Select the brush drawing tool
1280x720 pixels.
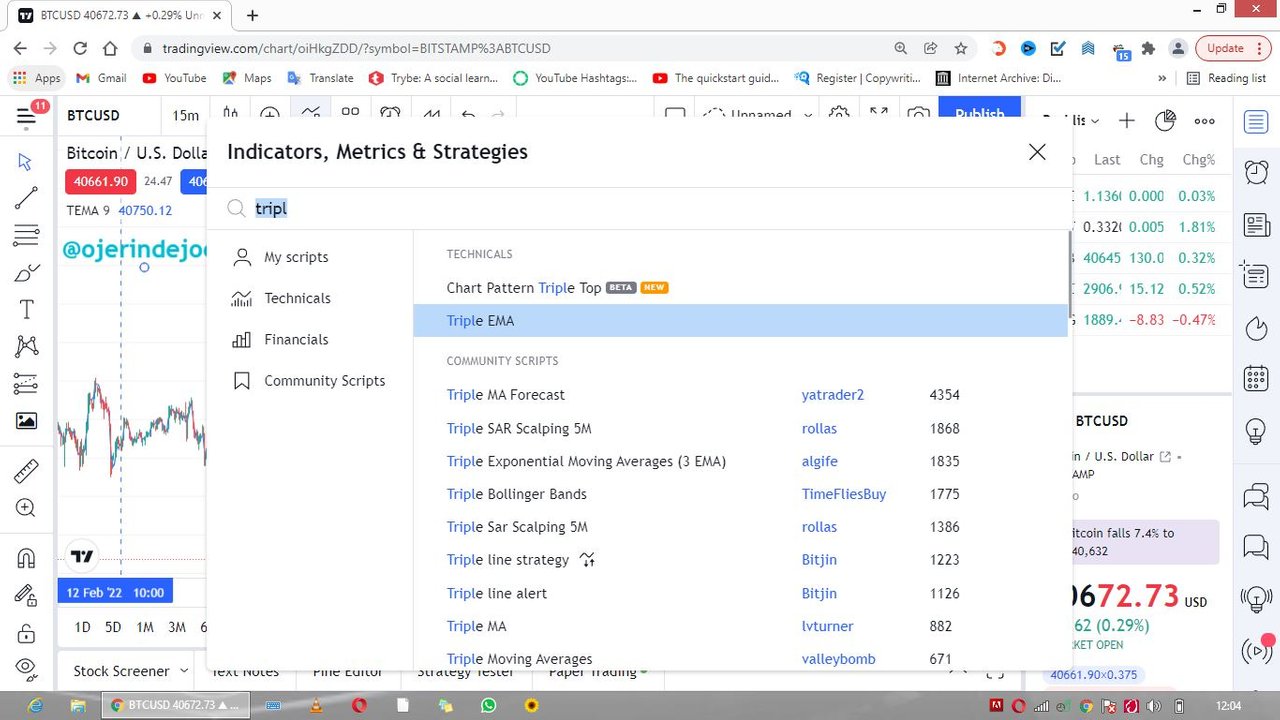pos(26,273)
